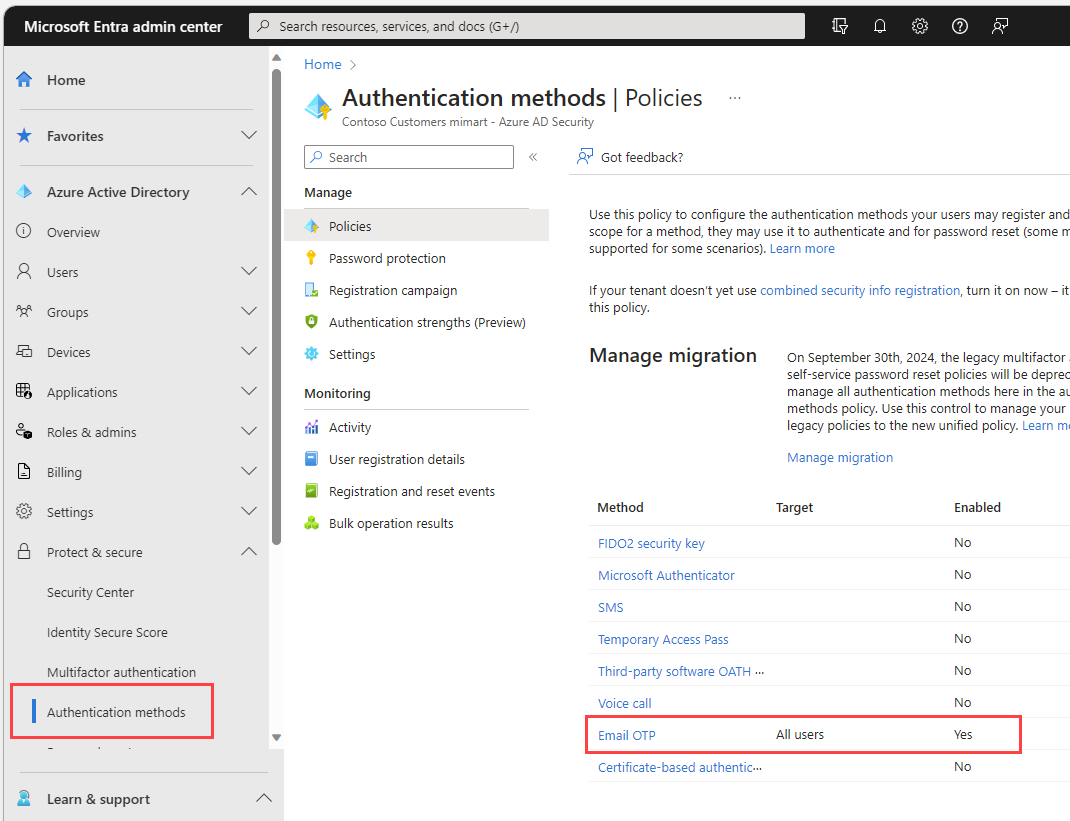Click the Registration and reset events icon
Screen dimensions: 1070x821
311,491
